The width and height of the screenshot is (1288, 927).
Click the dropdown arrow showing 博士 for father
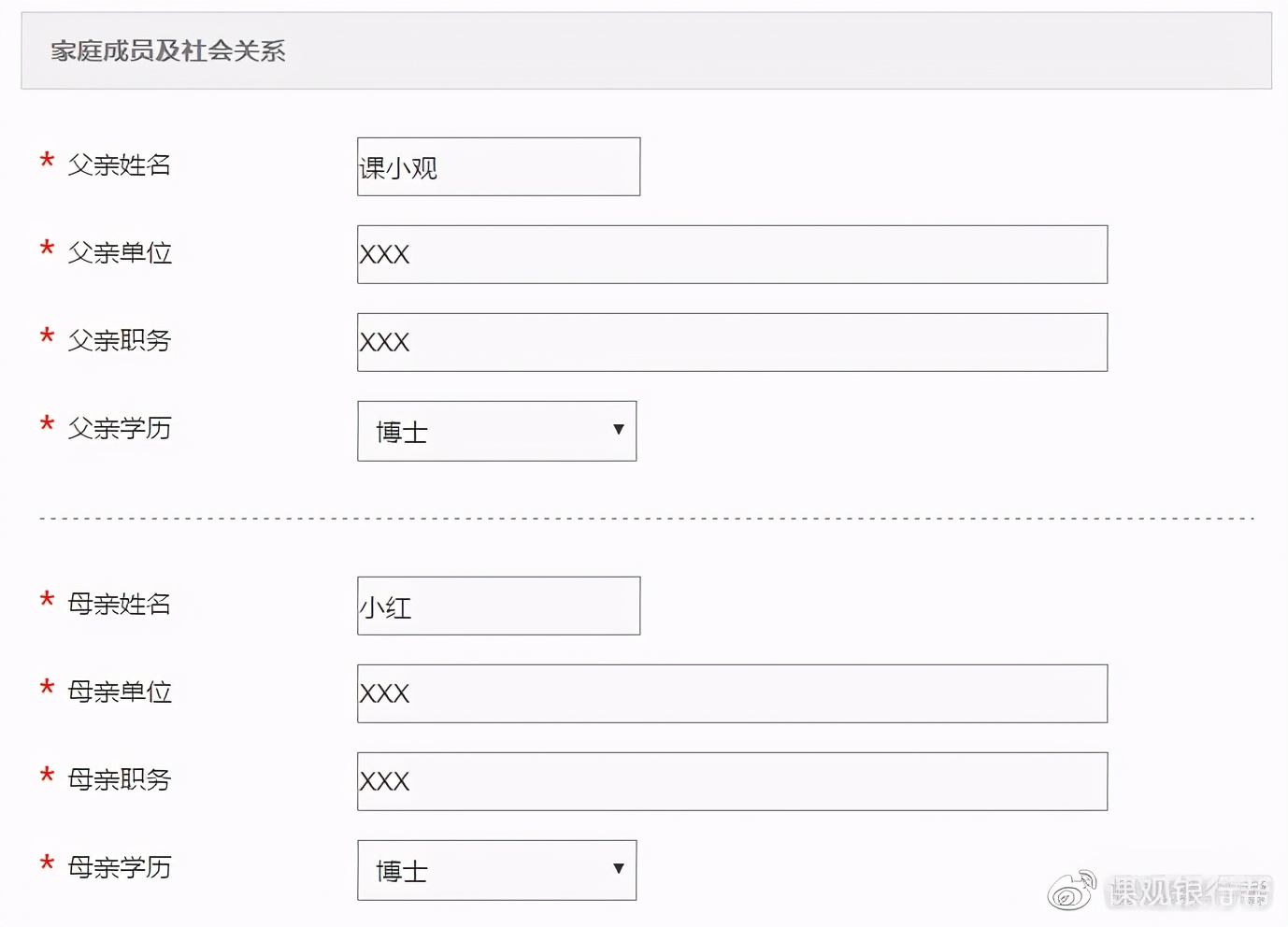coord(618,431)
